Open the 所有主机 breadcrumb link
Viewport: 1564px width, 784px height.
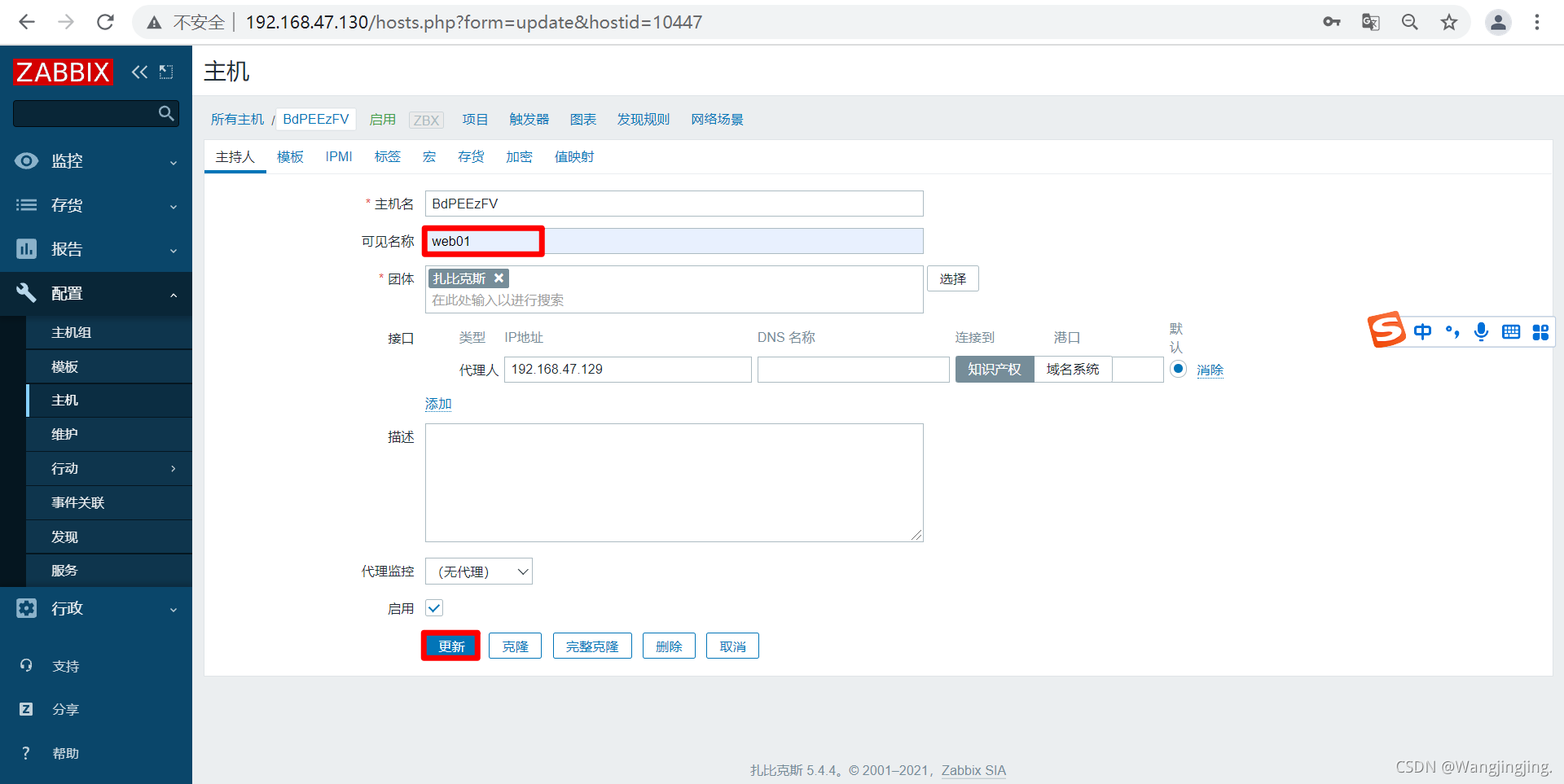(x=238, y=120)
